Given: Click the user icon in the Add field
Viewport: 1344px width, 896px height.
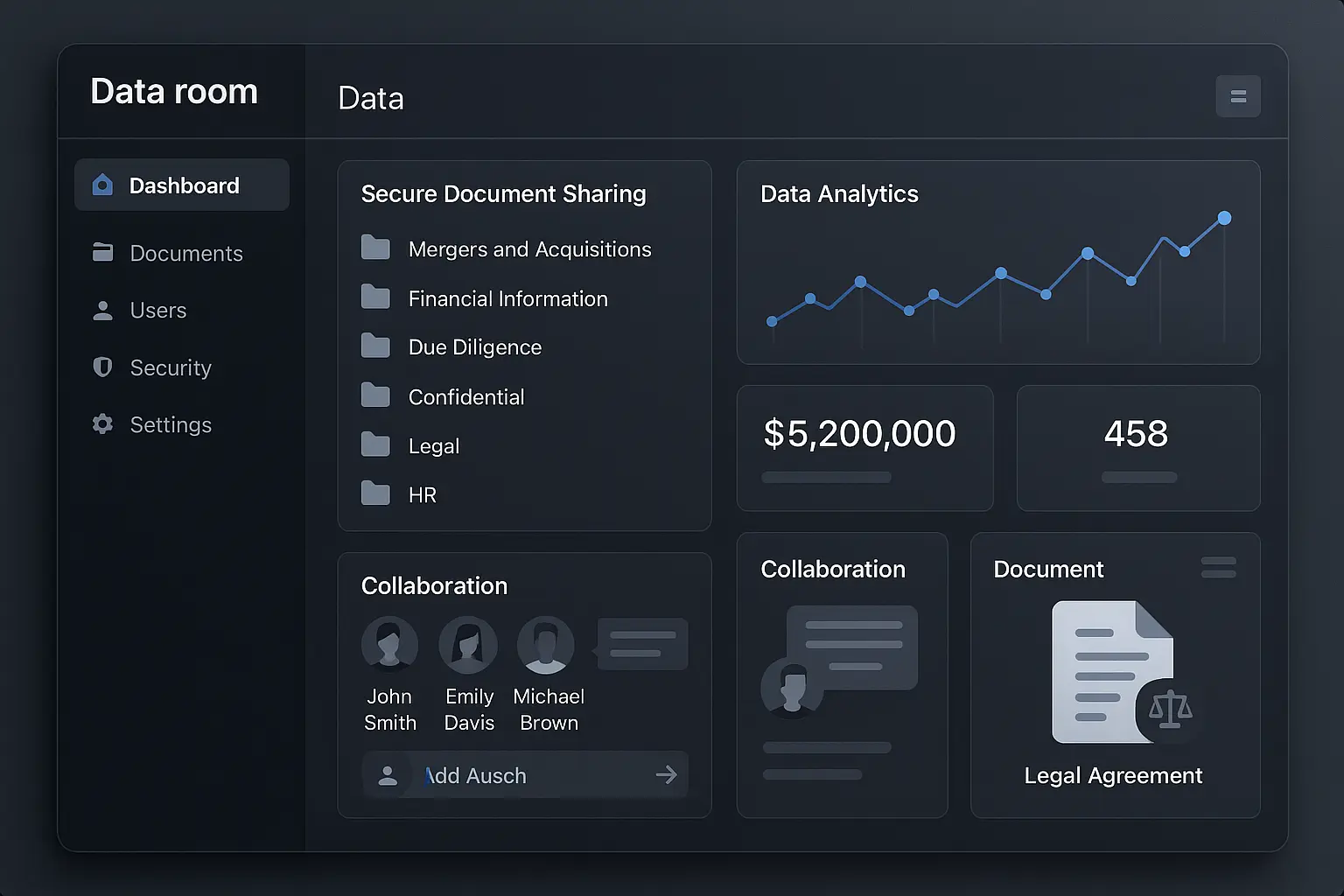Looking at the screenshot, I should (x=388, y=775).
